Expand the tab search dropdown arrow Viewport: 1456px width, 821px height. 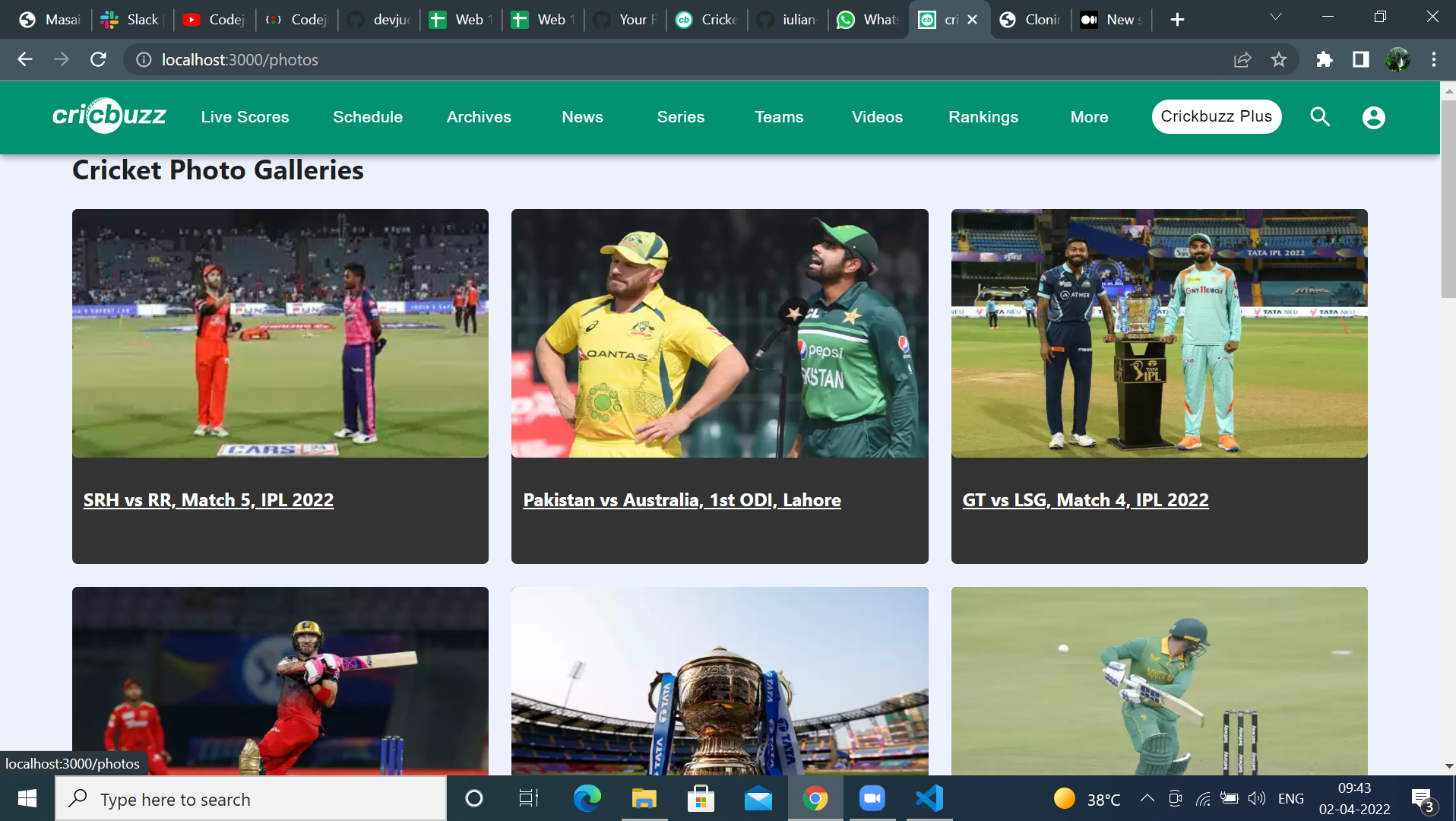click(x=1276, y=17)
